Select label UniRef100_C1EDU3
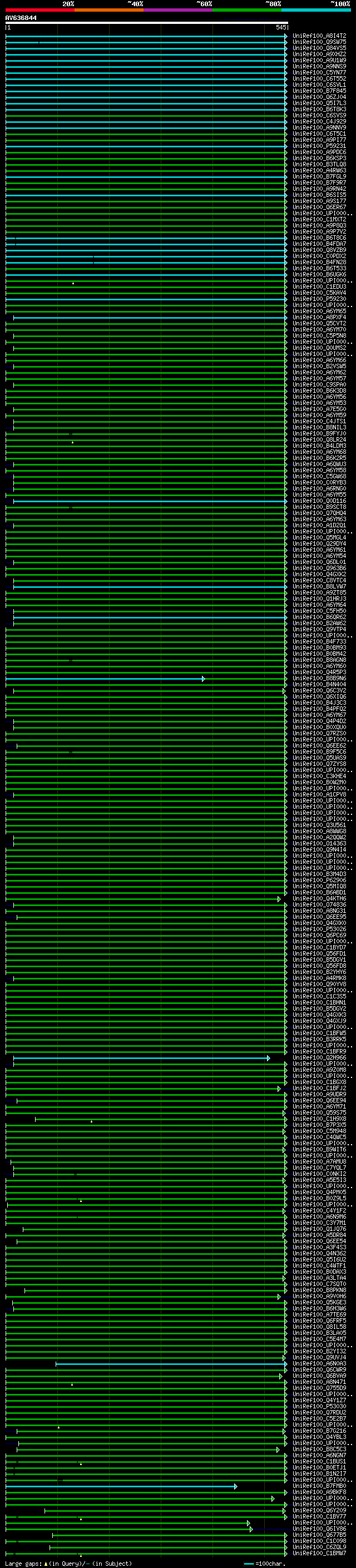Viewport: 356px width, 1568px height. pos(319,286)
